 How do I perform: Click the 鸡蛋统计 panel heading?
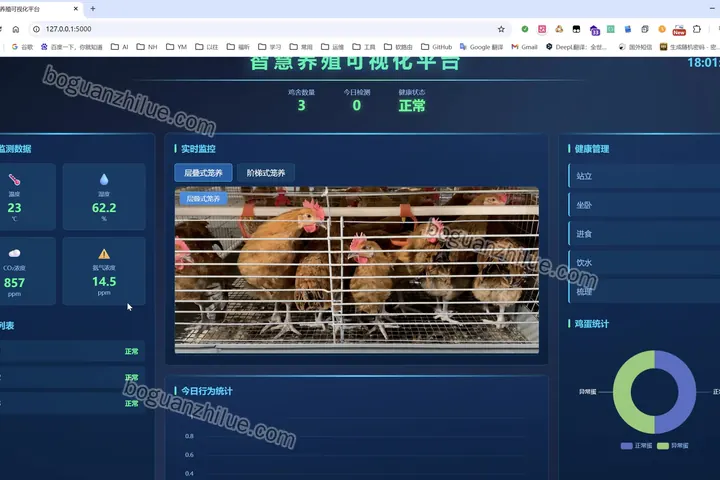point(592,323)
